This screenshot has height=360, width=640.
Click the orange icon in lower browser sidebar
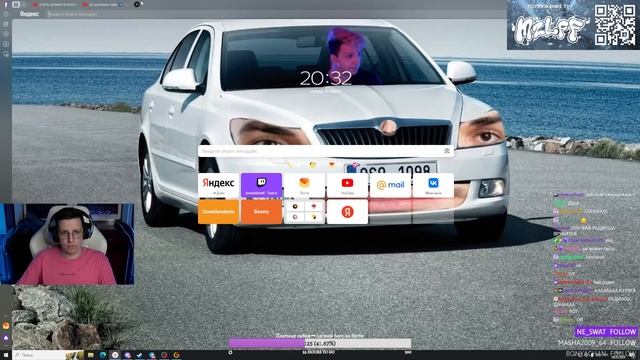(6, 326)
